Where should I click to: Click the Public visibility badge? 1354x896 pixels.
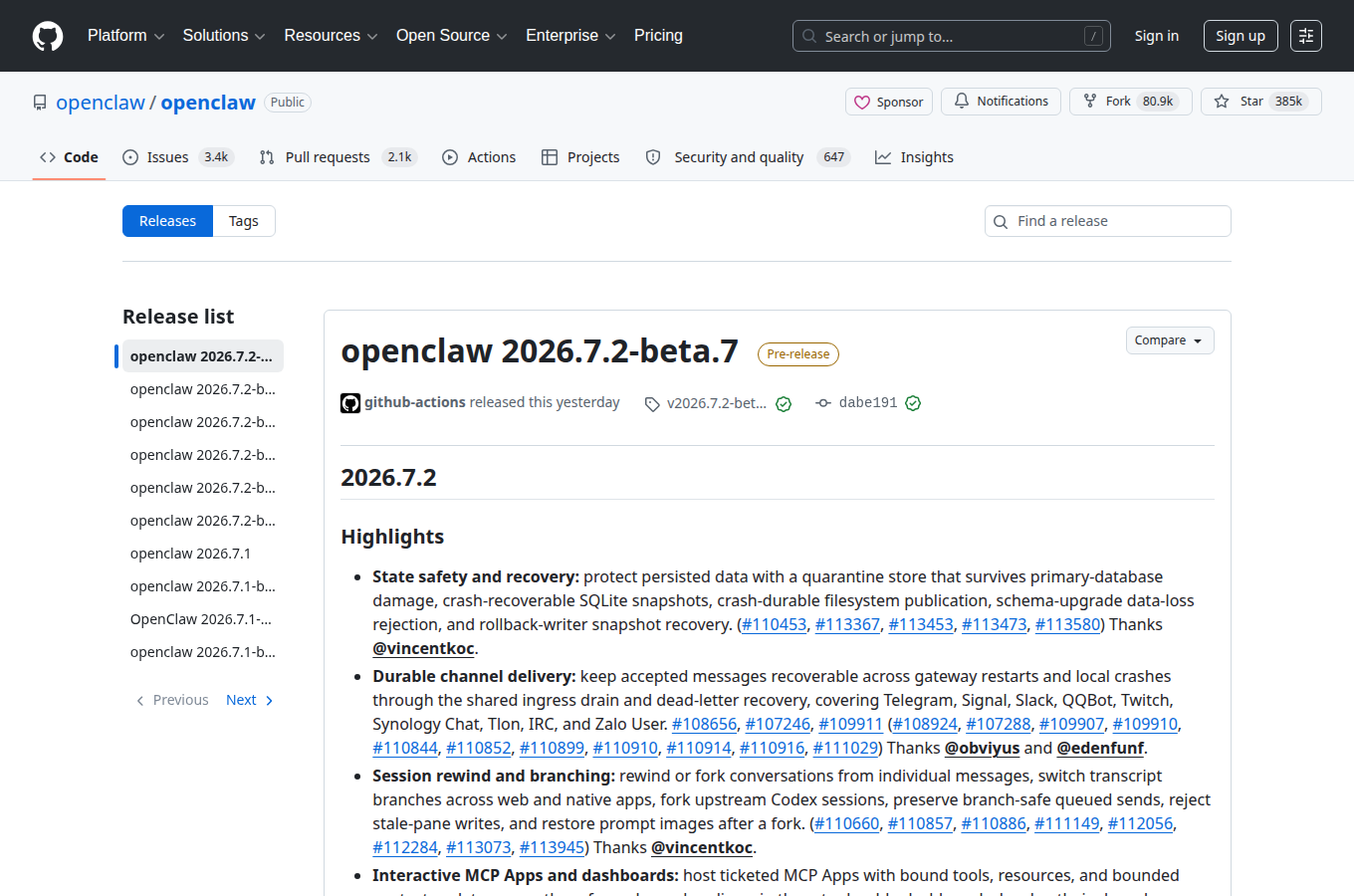click(288, 103)
